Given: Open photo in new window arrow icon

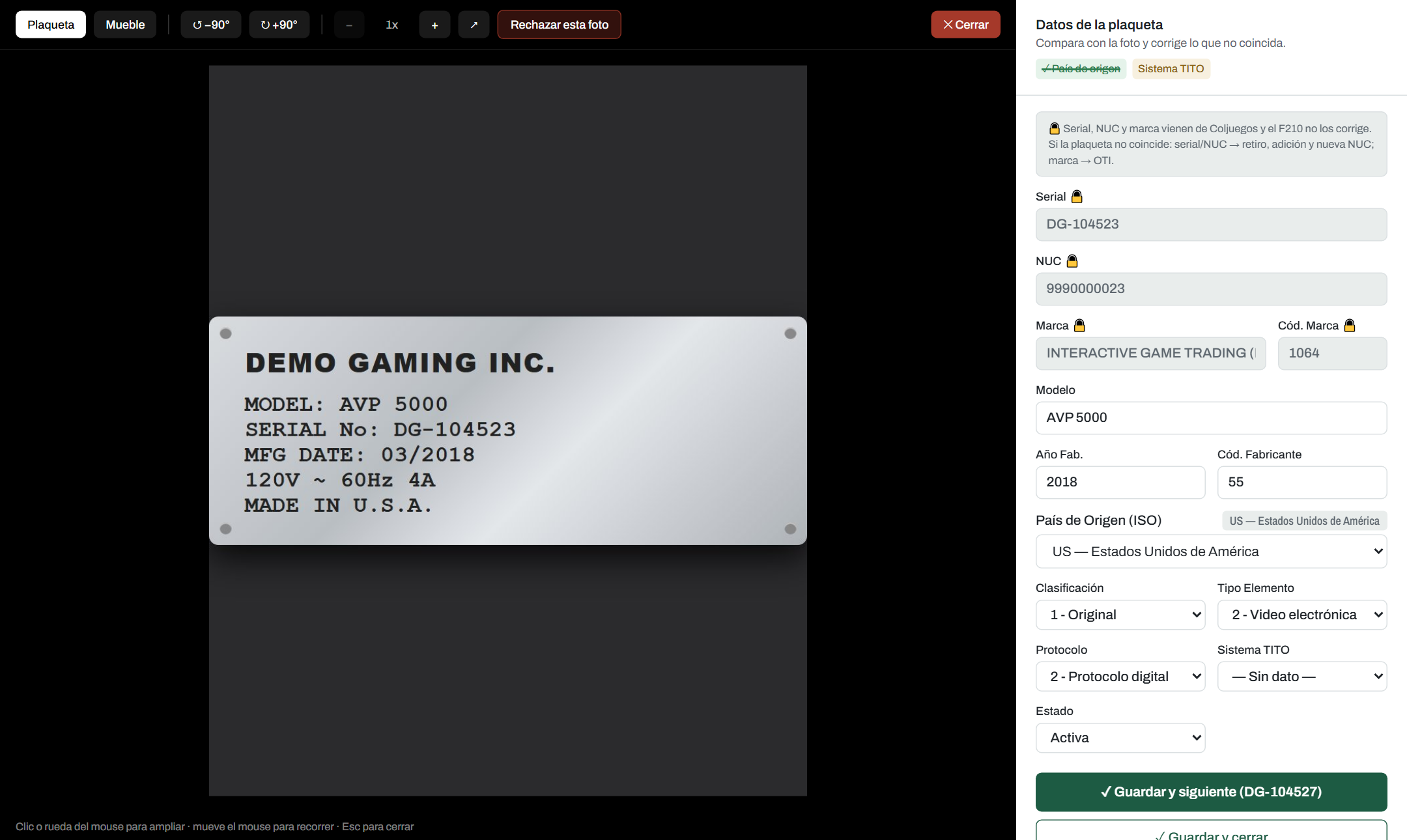Looking at the screenshot, I should pyautogui.click(x=474, y=25).
